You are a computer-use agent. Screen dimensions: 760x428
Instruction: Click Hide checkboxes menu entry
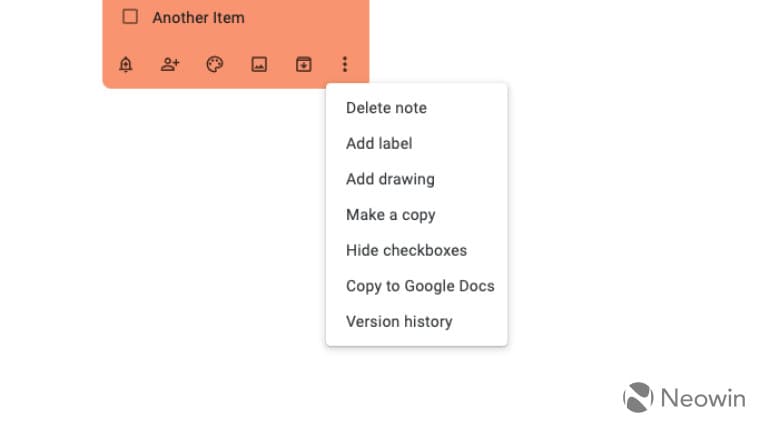(x=417, y=250)
